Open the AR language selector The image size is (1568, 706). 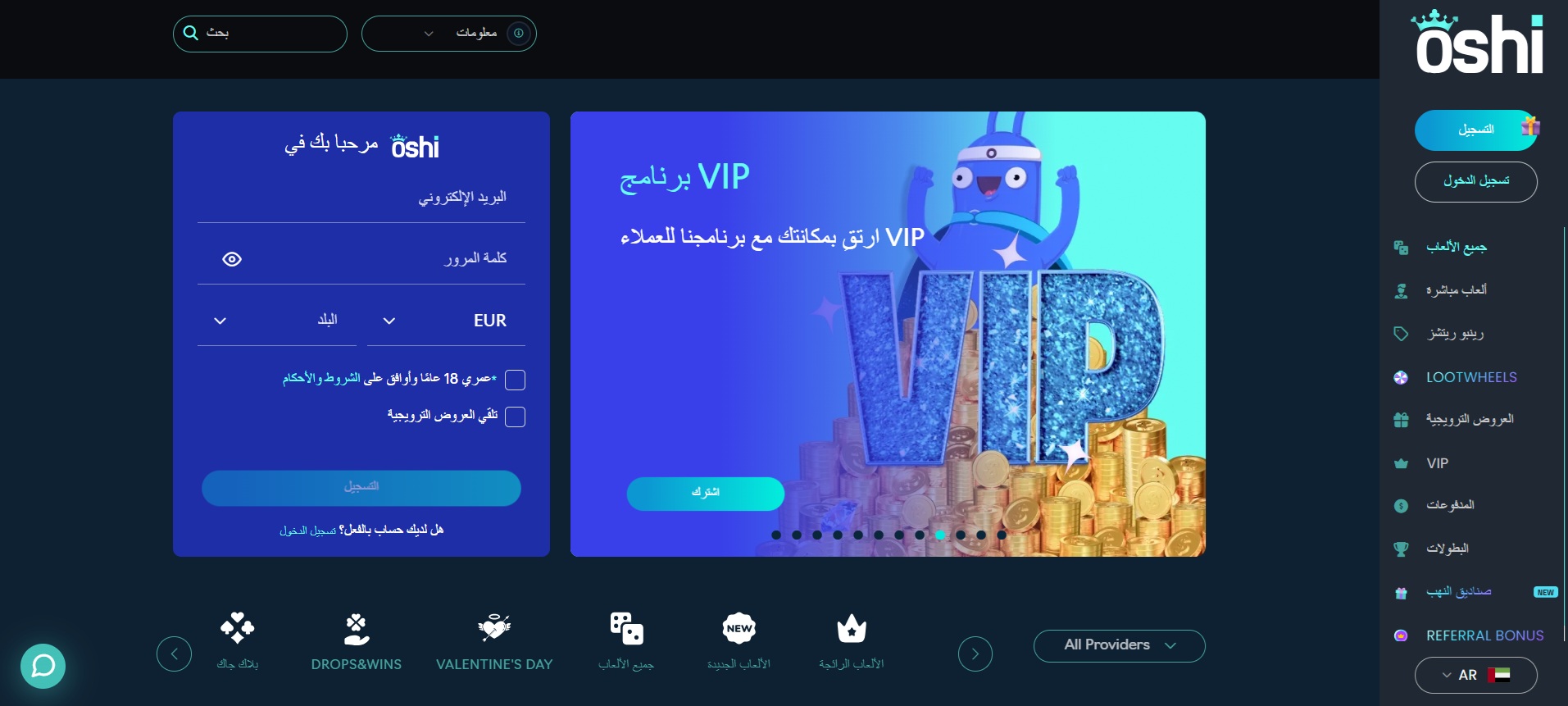[1475, 675]
